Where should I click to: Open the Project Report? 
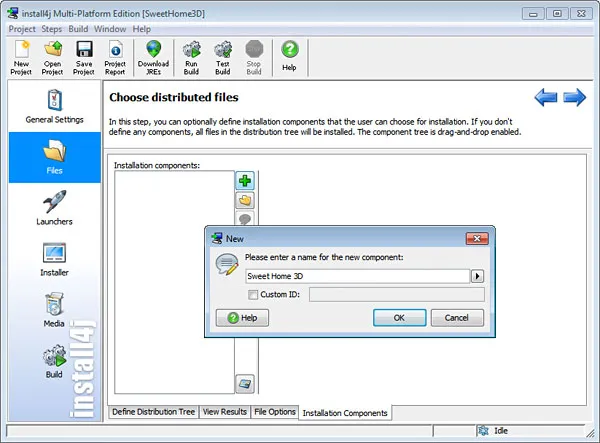[x=115, y=58]
